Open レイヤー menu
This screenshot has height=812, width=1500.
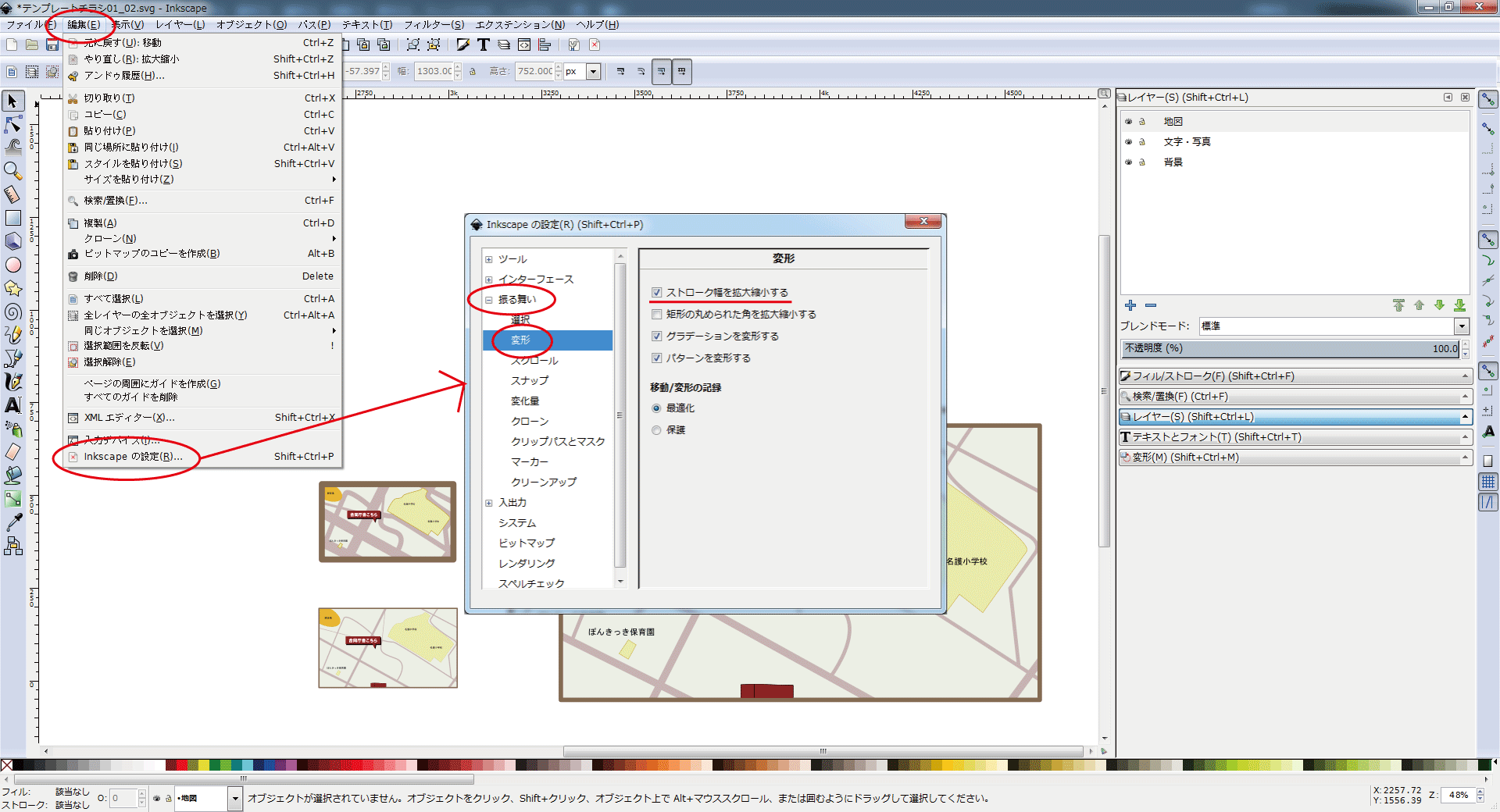(180, 25)
